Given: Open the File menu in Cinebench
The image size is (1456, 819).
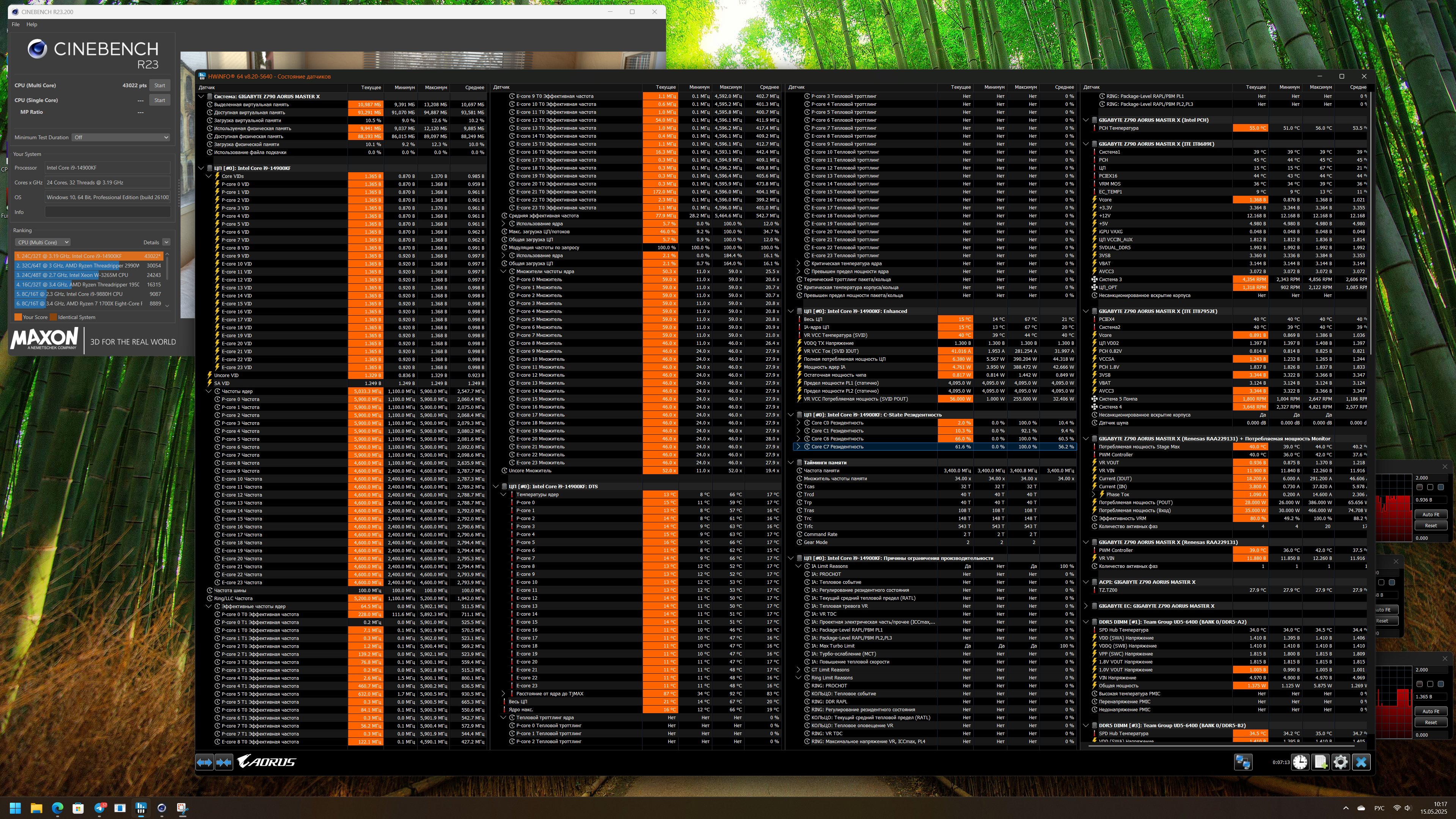Looking at the screenshot, I should tap(15, 24).
